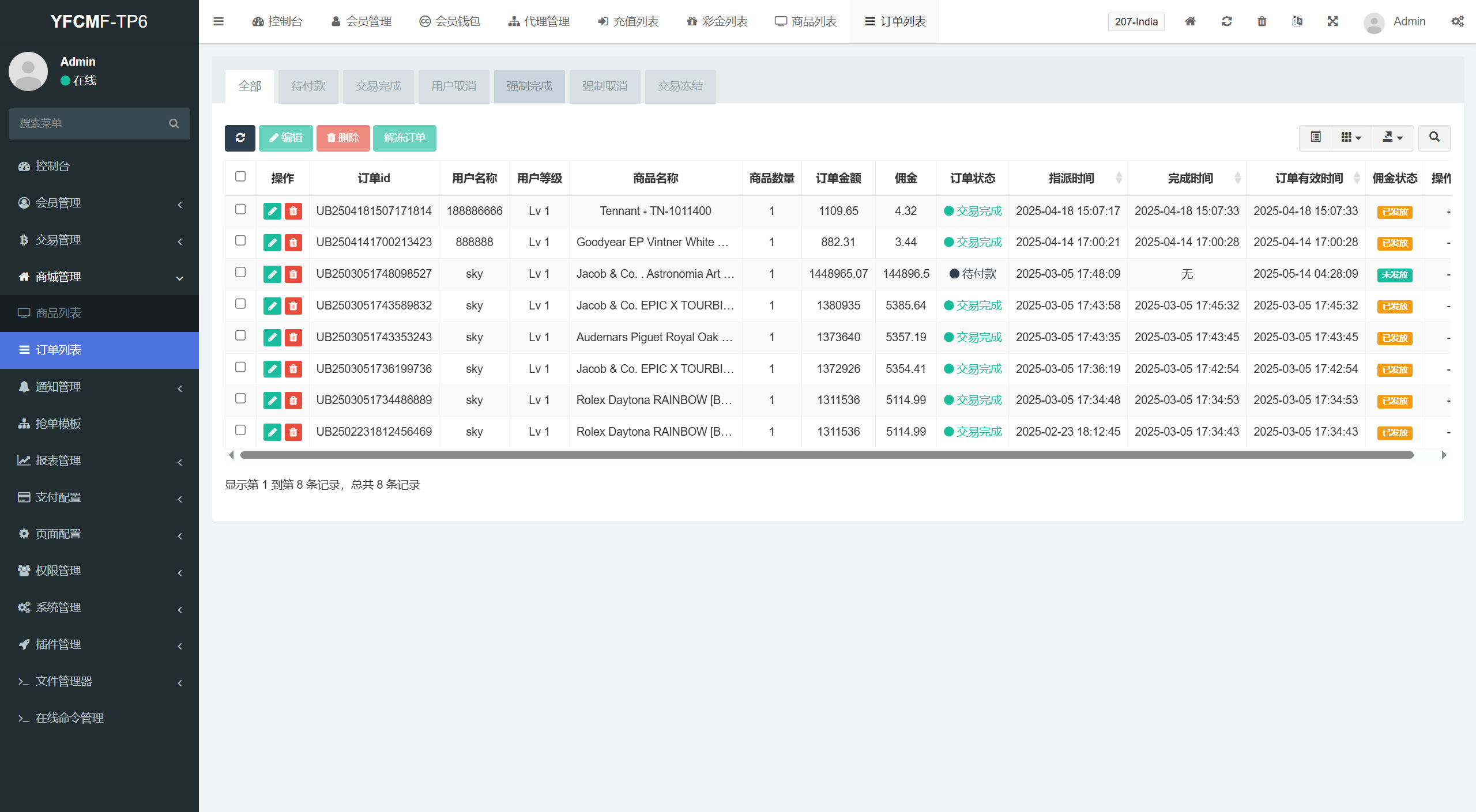Click the horizontal table scrollbar

click(826, 455)
